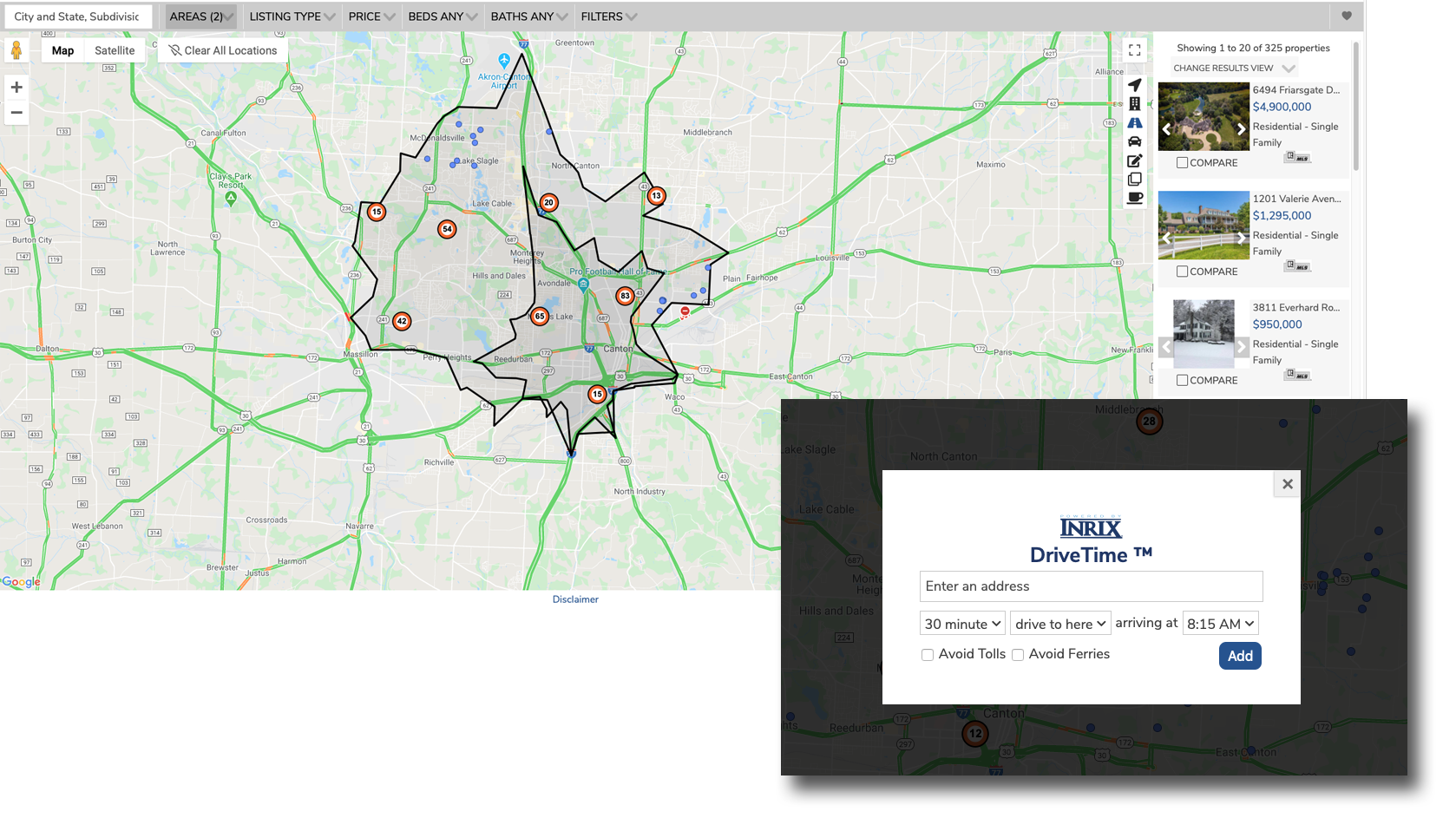Expand CHANGE RESULTS VIEW options
Screen dimensions: 1456x818
(1233, 68)
